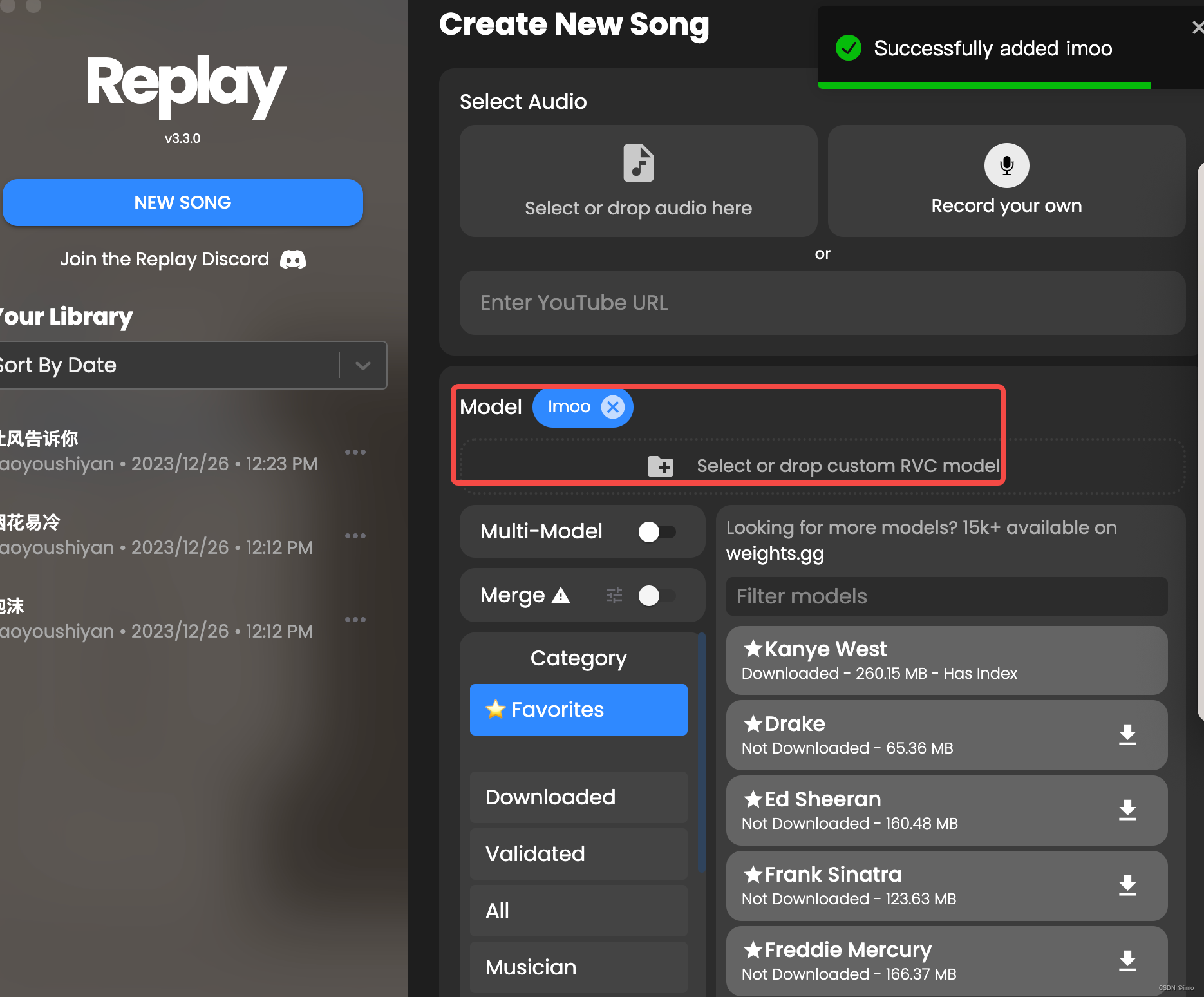Viewport: 1204px width, 997px height.
Task: Select the Downloaded category
Action: 579,797
